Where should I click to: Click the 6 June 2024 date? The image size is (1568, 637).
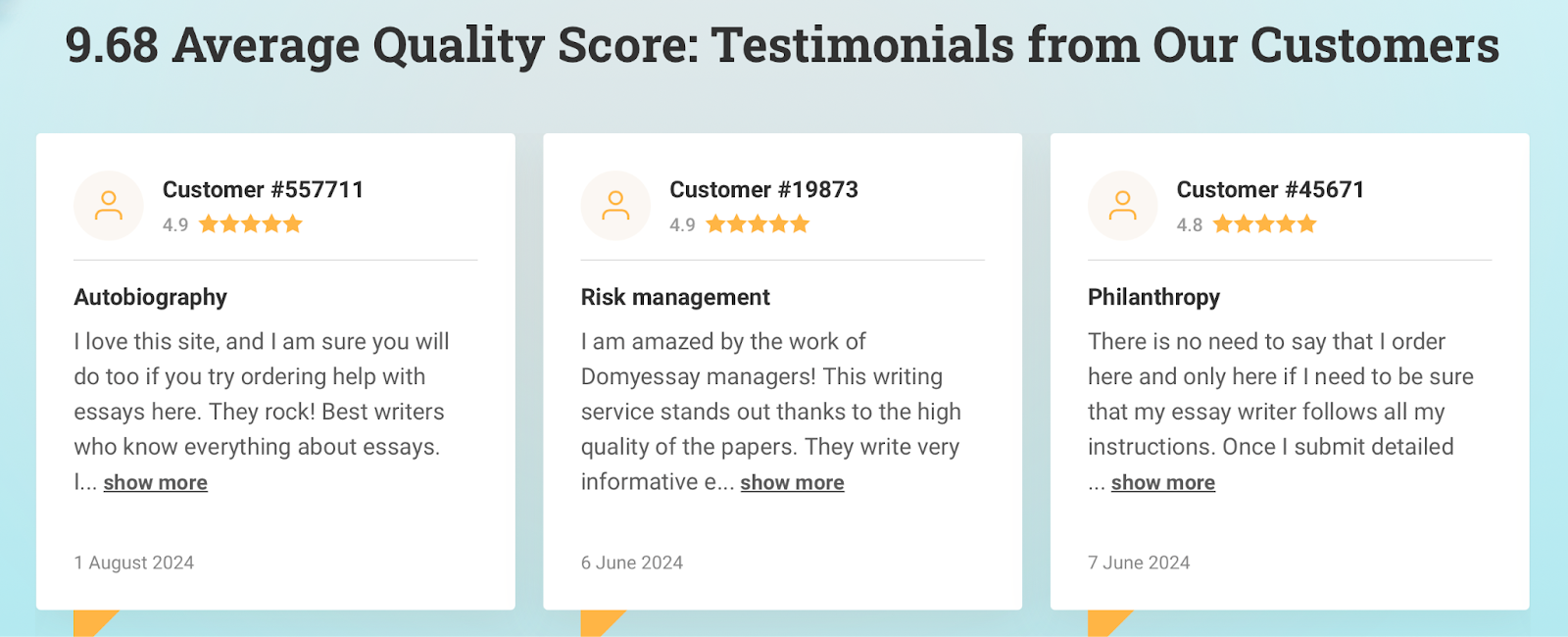(x=632, y=563)
